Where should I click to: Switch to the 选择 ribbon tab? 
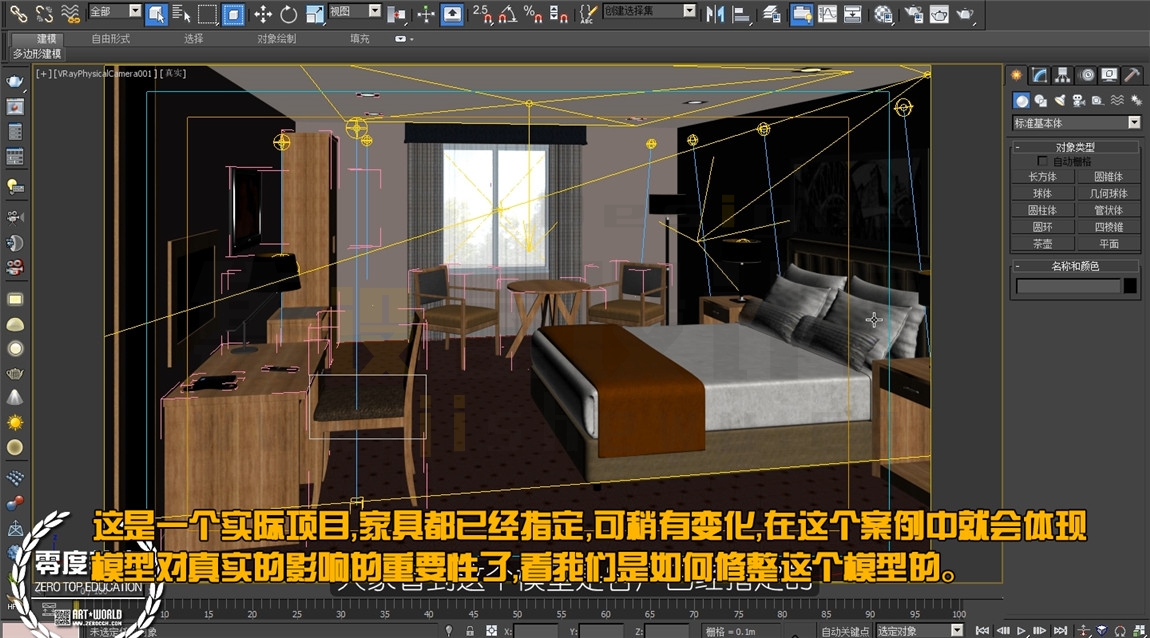click(x=194, y=38)
